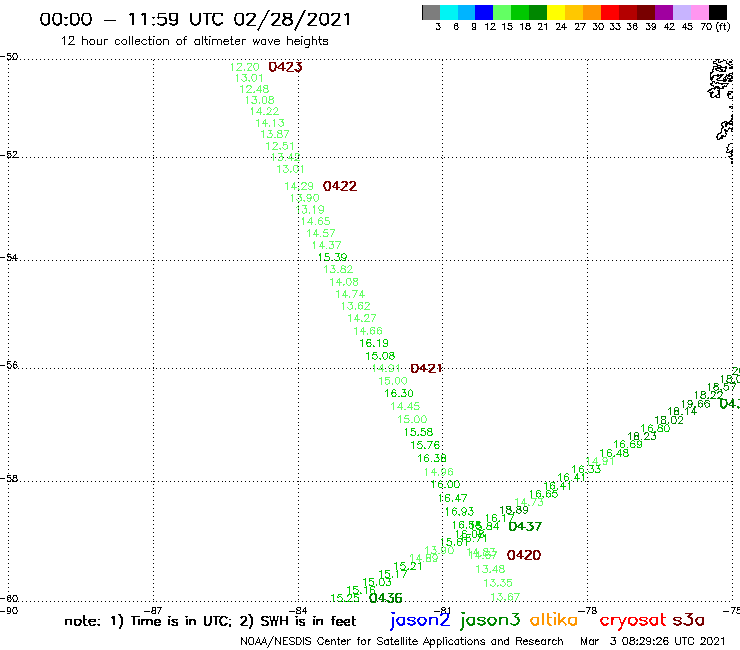The width and height of the screenshot is (740, 650).
Task: Click the NOAA/NESDIS Center credit line
Action: (x=402, y=641)
